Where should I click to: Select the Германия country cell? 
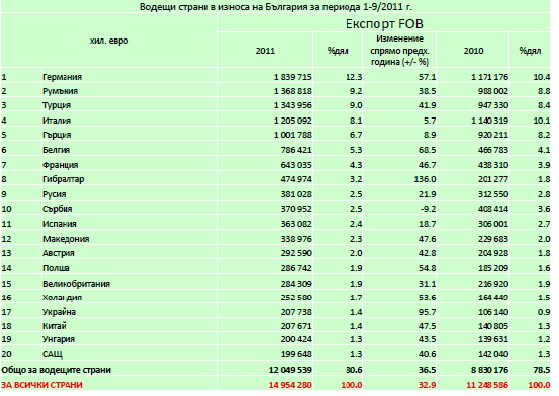[62, 77]
